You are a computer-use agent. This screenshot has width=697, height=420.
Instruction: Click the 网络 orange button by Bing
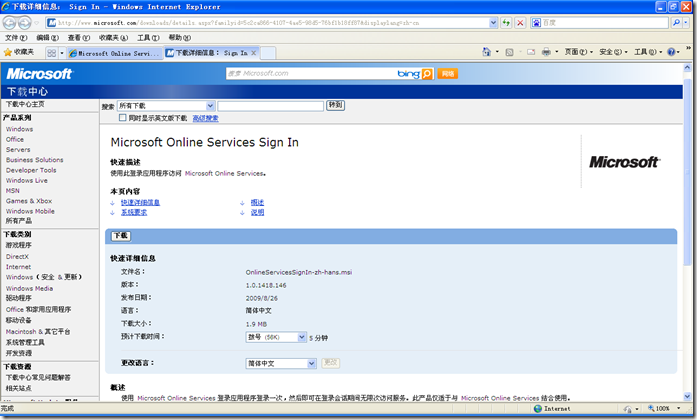point(448,74)
